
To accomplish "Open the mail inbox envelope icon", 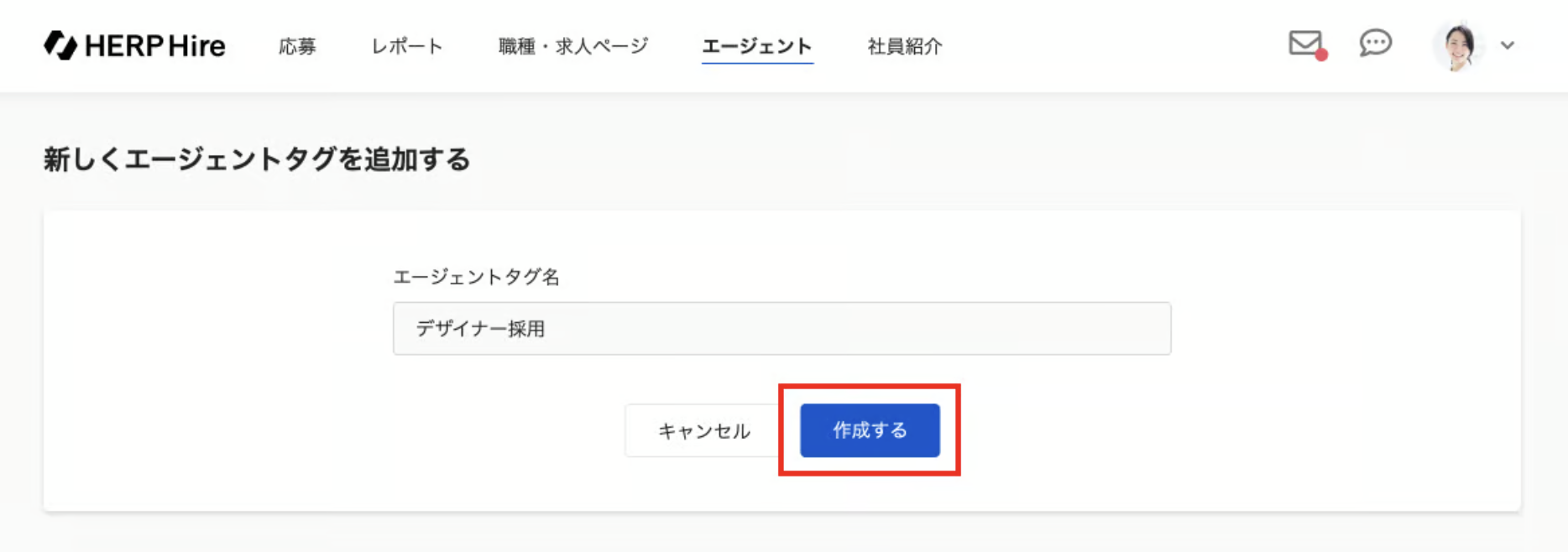I will point(1304,43).
